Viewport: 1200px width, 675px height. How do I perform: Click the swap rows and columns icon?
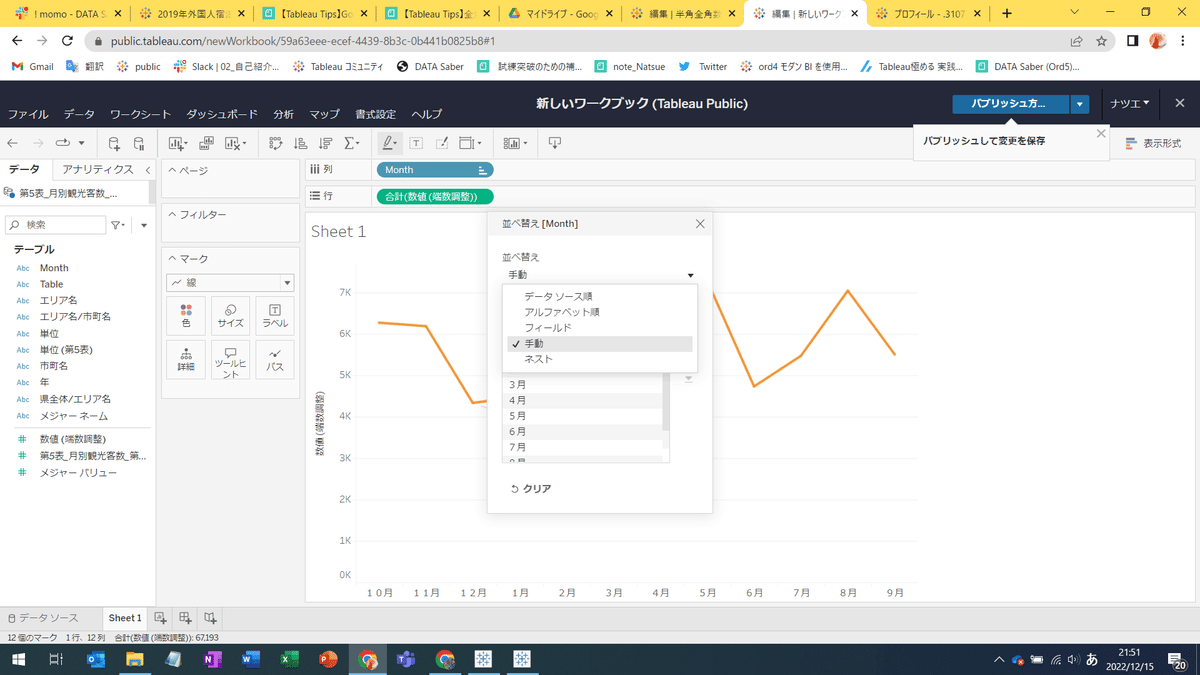pos(276,143)
